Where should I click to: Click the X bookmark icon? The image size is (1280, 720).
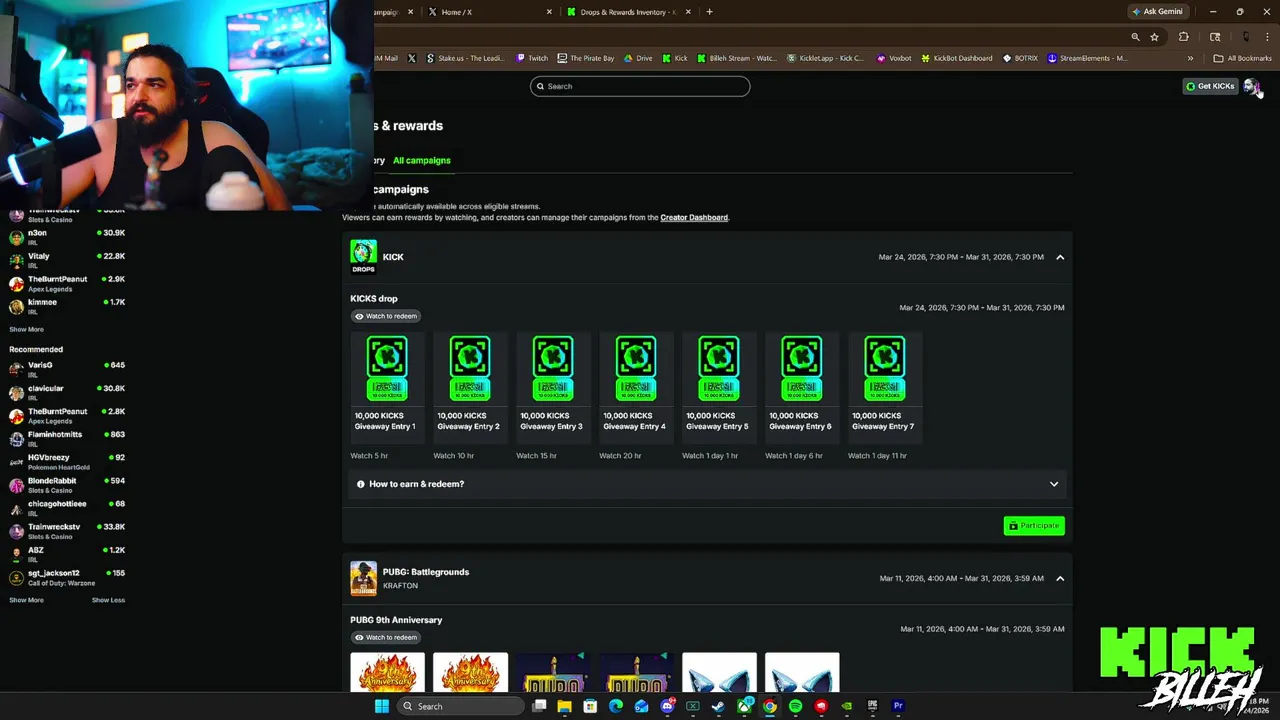411,58
